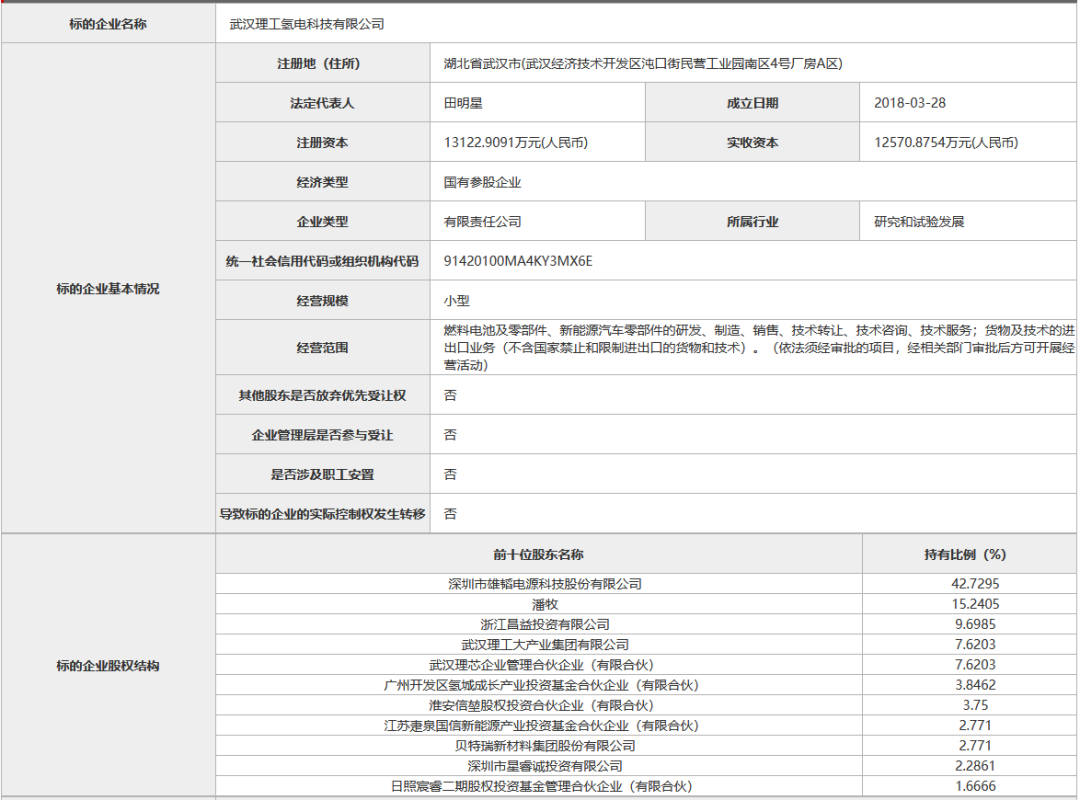Select the ratio 2.2861
1080x800 pixels.
tap(975, 766)
